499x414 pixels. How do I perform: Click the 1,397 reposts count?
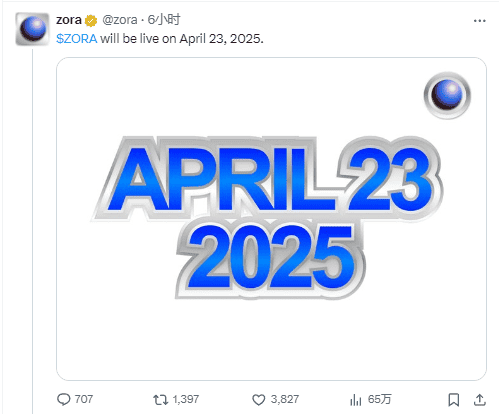[186, 399]
